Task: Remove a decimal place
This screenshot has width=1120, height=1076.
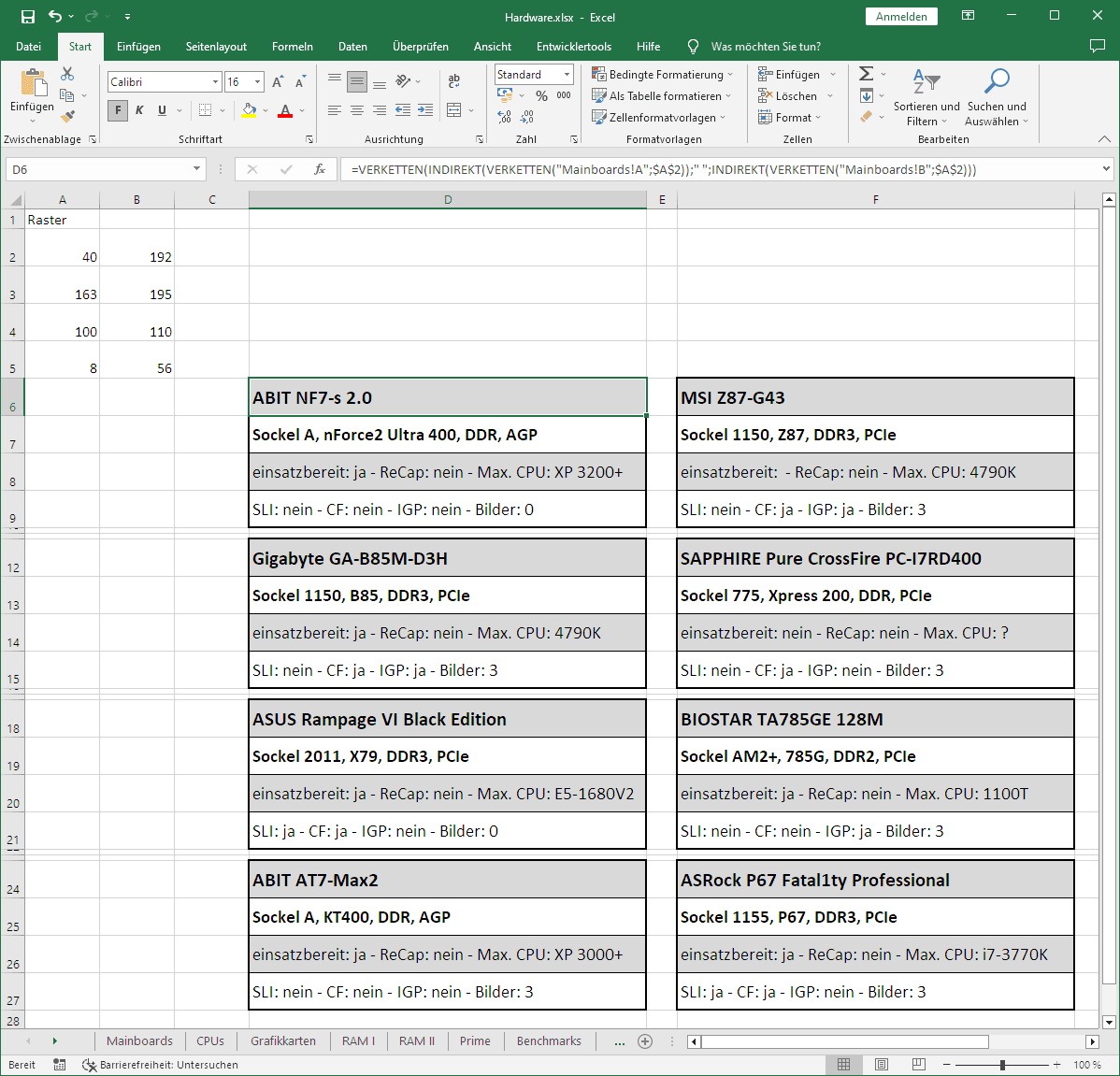Action: point(527,117)
